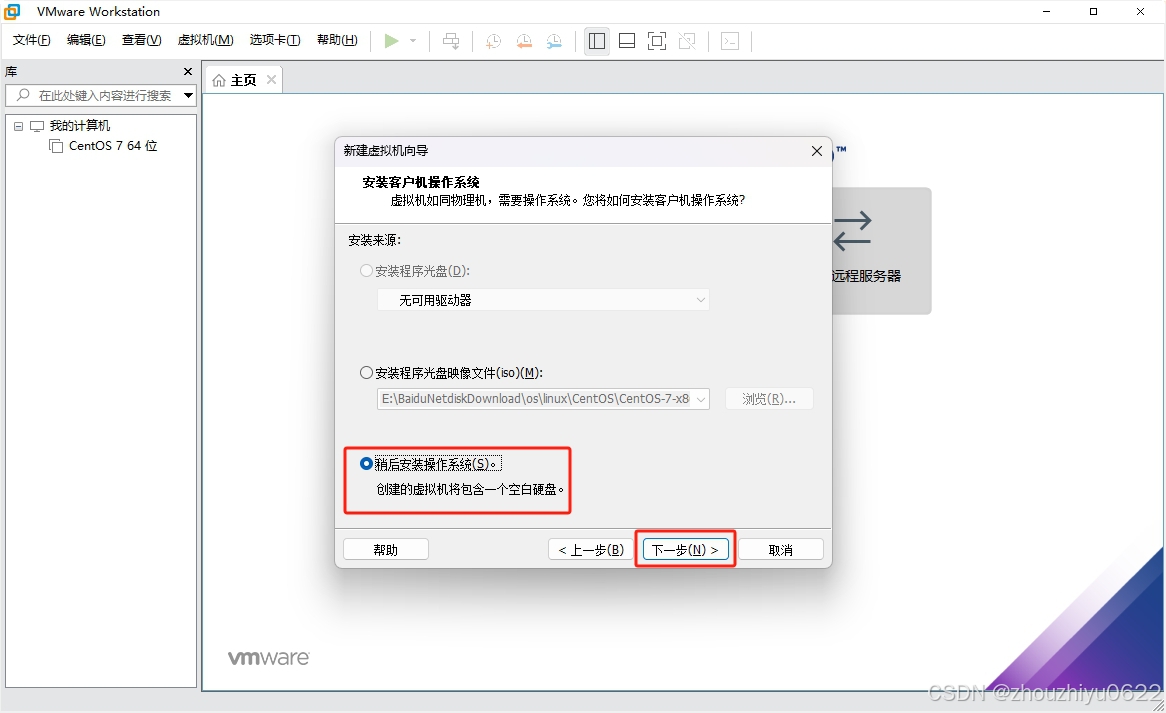Click the magnifier icon in library search
The width and height of the screenshot is (1166, 713).
tap(23, 95)
